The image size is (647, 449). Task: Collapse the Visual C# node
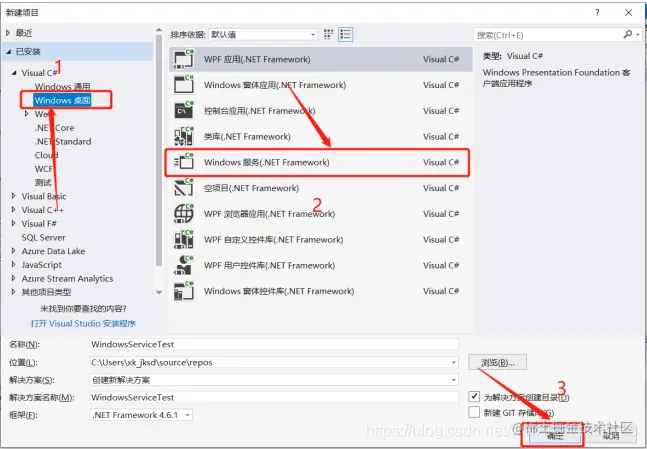point(14,73)
